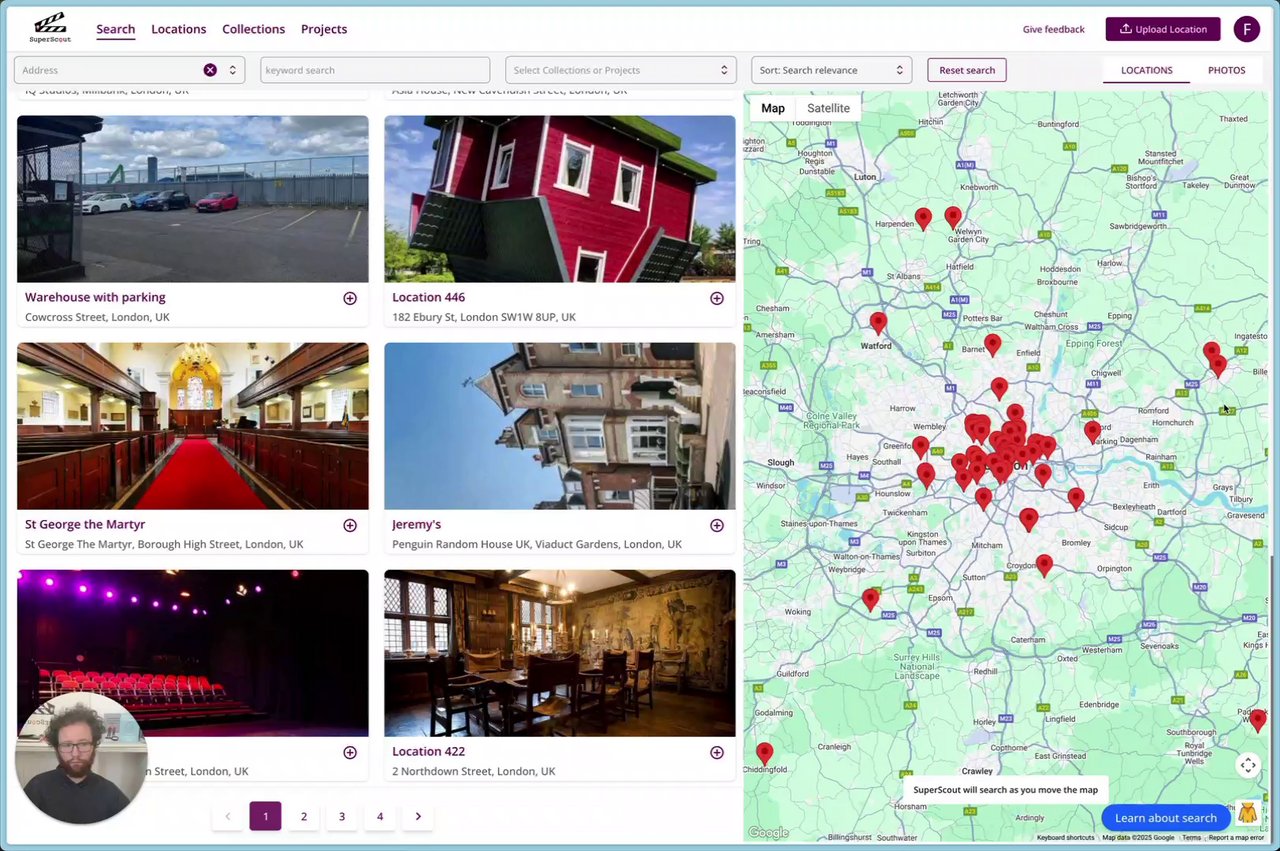Go to results page 2
Viewport: 1280px width, 851px height.
304,816
